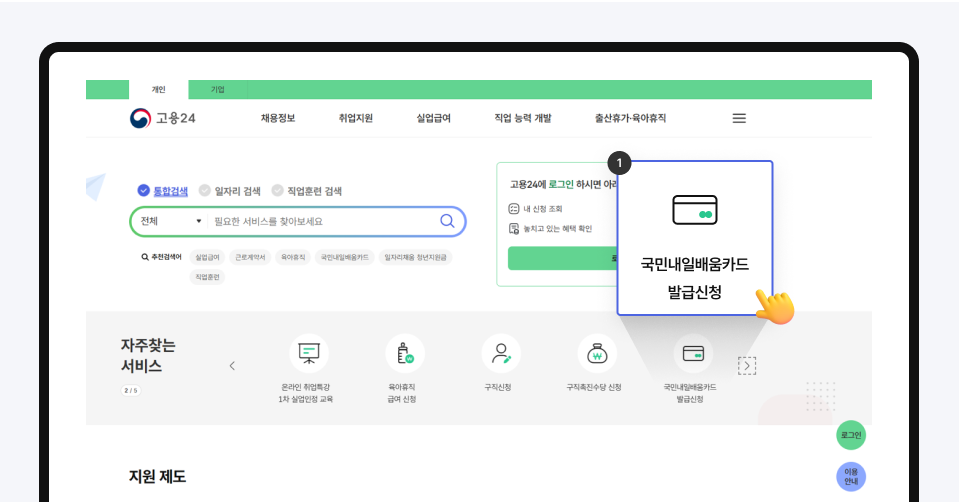
Task: Click 내 신청 조회 link
Action: tap(542, 209)
